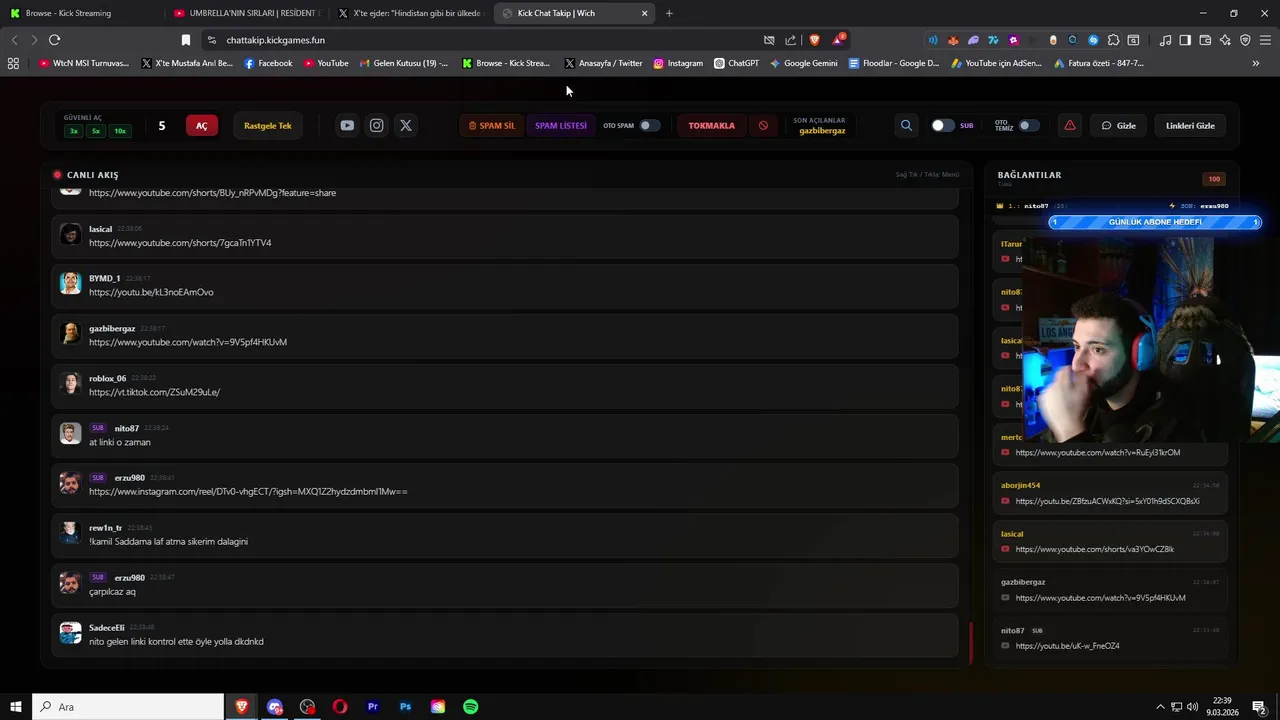This screenshot has width=1280, height=720.
Task: Switch to the X'te ejder tab
Action: 411,13
